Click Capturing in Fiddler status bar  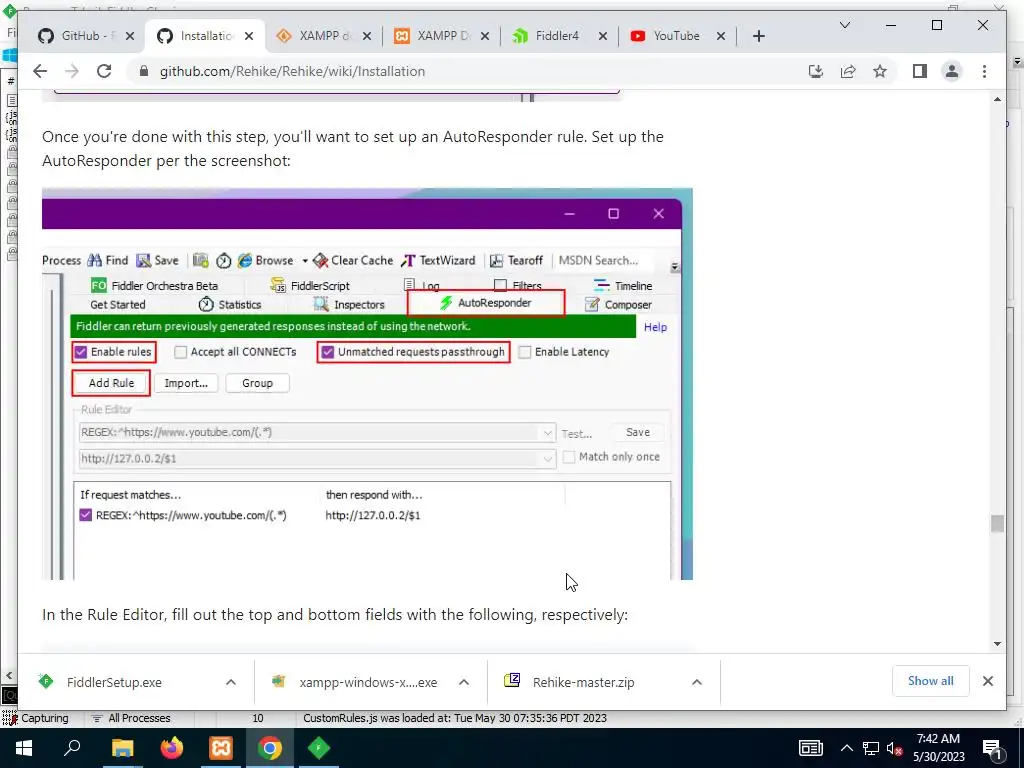tap(44, 718)
